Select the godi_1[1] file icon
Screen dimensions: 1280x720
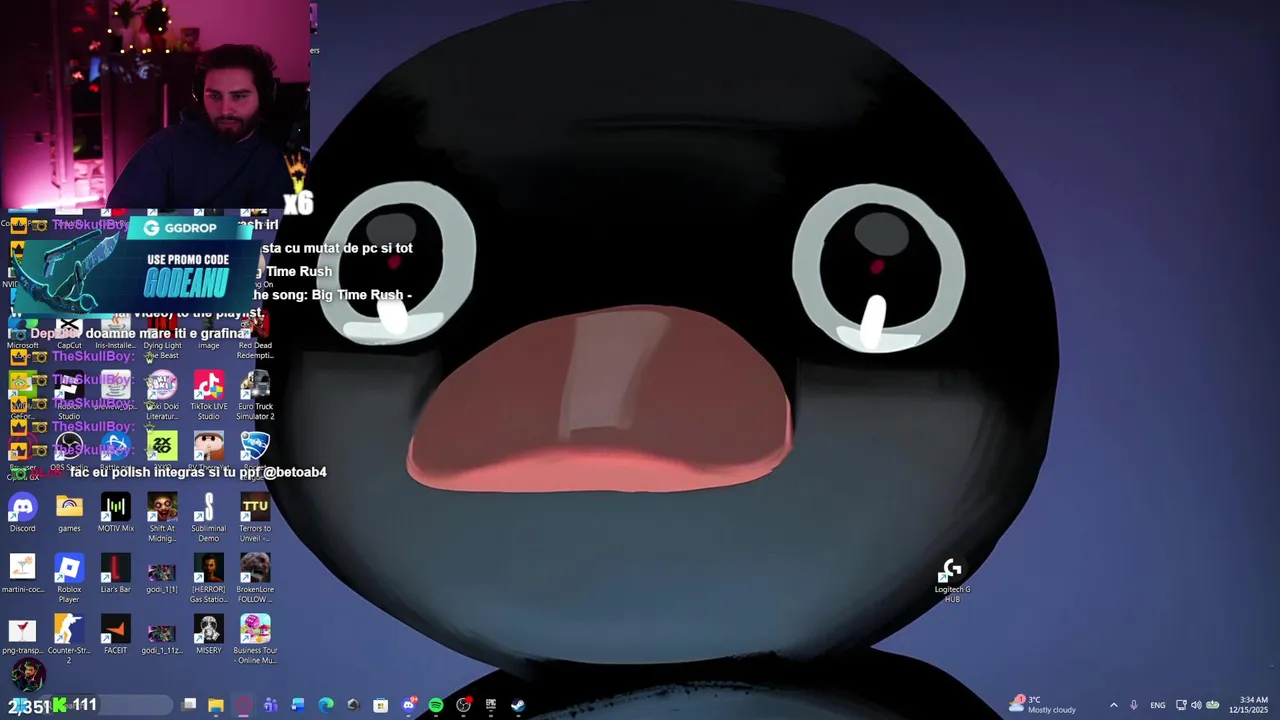pos(162,575)
